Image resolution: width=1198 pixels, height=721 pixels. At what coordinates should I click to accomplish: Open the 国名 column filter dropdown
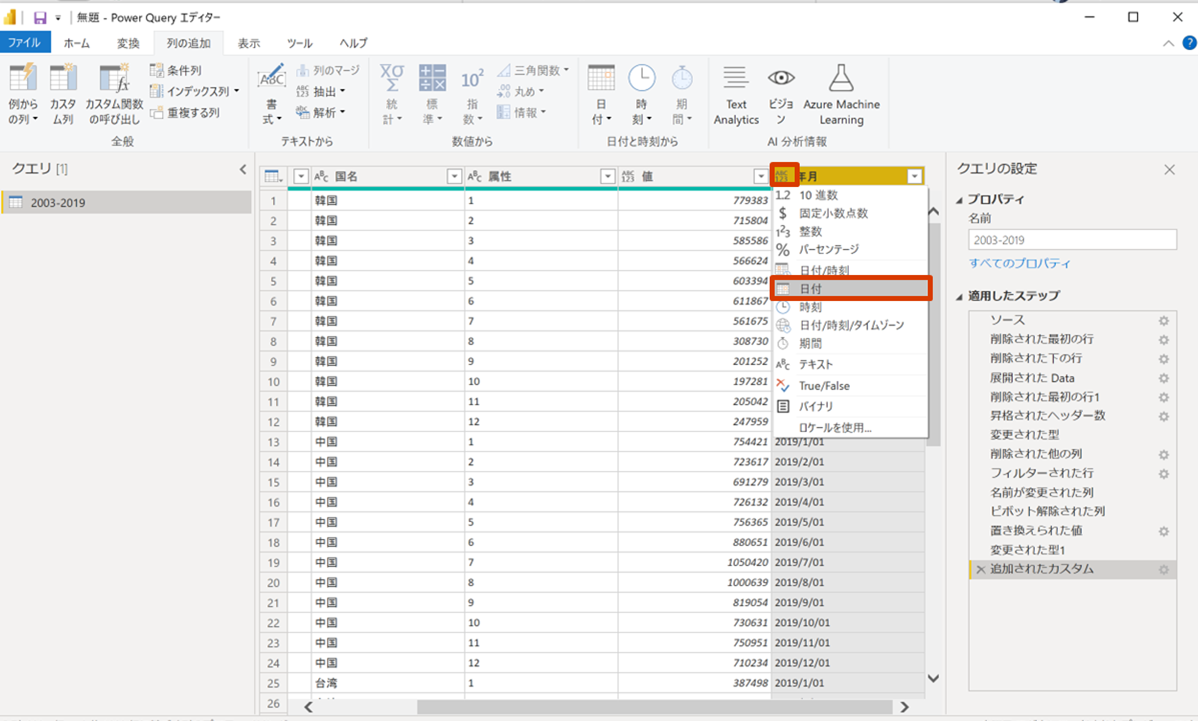(x=454, y=176)
